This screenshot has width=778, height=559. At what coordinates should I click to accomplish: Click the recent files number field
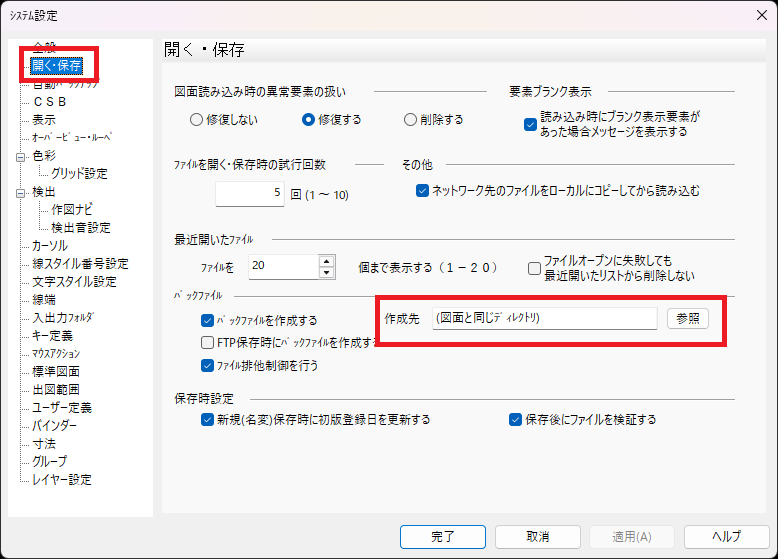(x=284, y=267)
